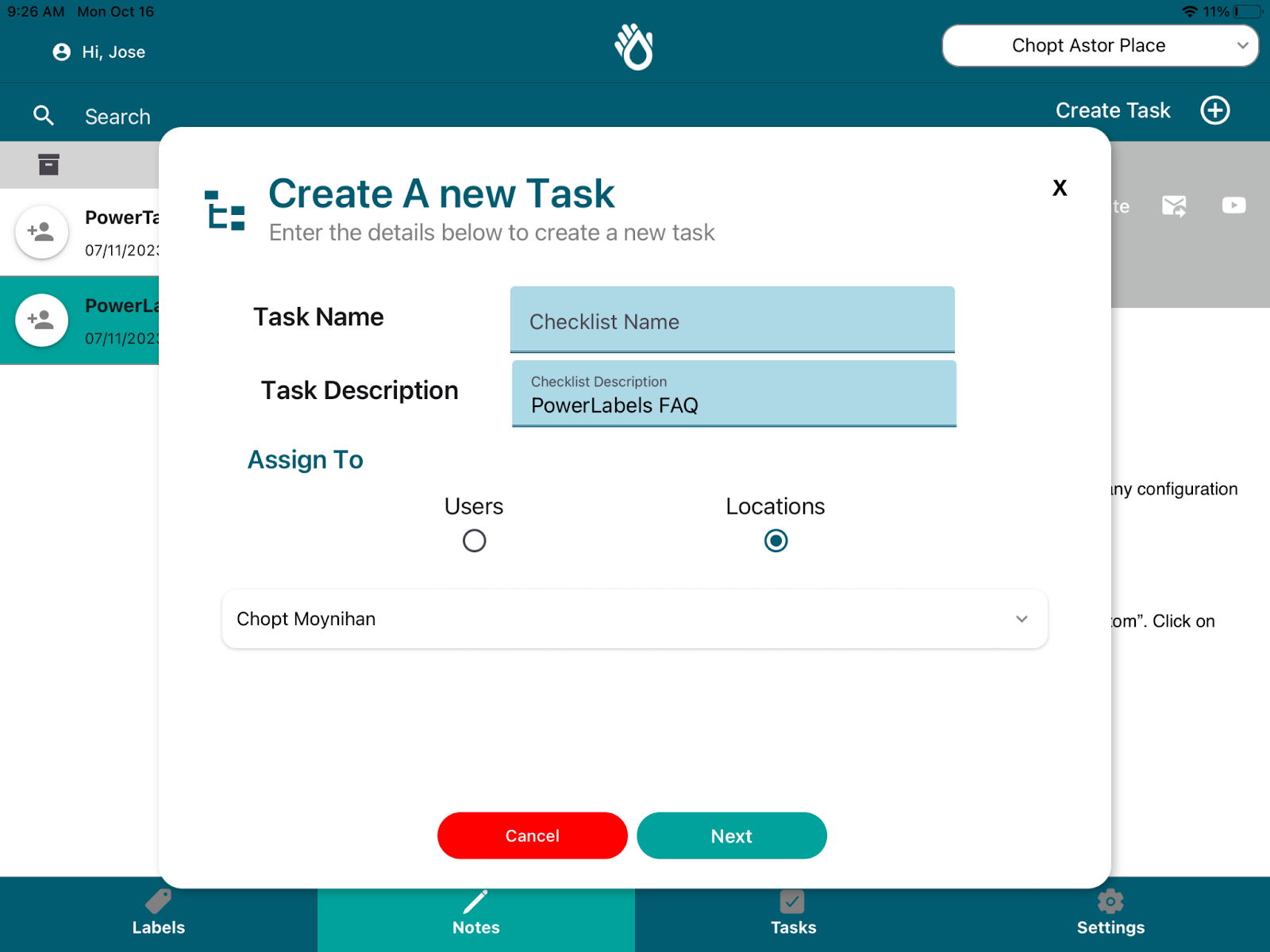Select the Users radio button
Screen dimensions: 1270x952
[474, 541]
